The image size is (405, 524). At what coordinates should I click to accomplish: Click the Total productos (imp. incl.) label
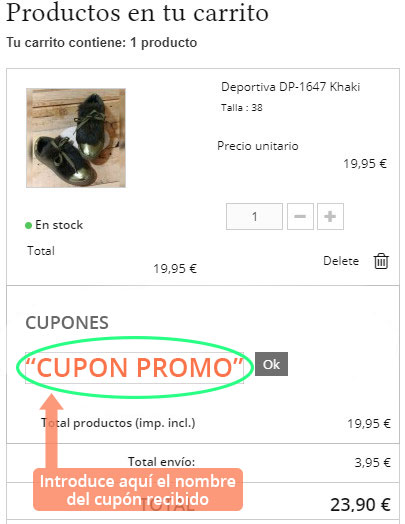[x=118, y=423]
